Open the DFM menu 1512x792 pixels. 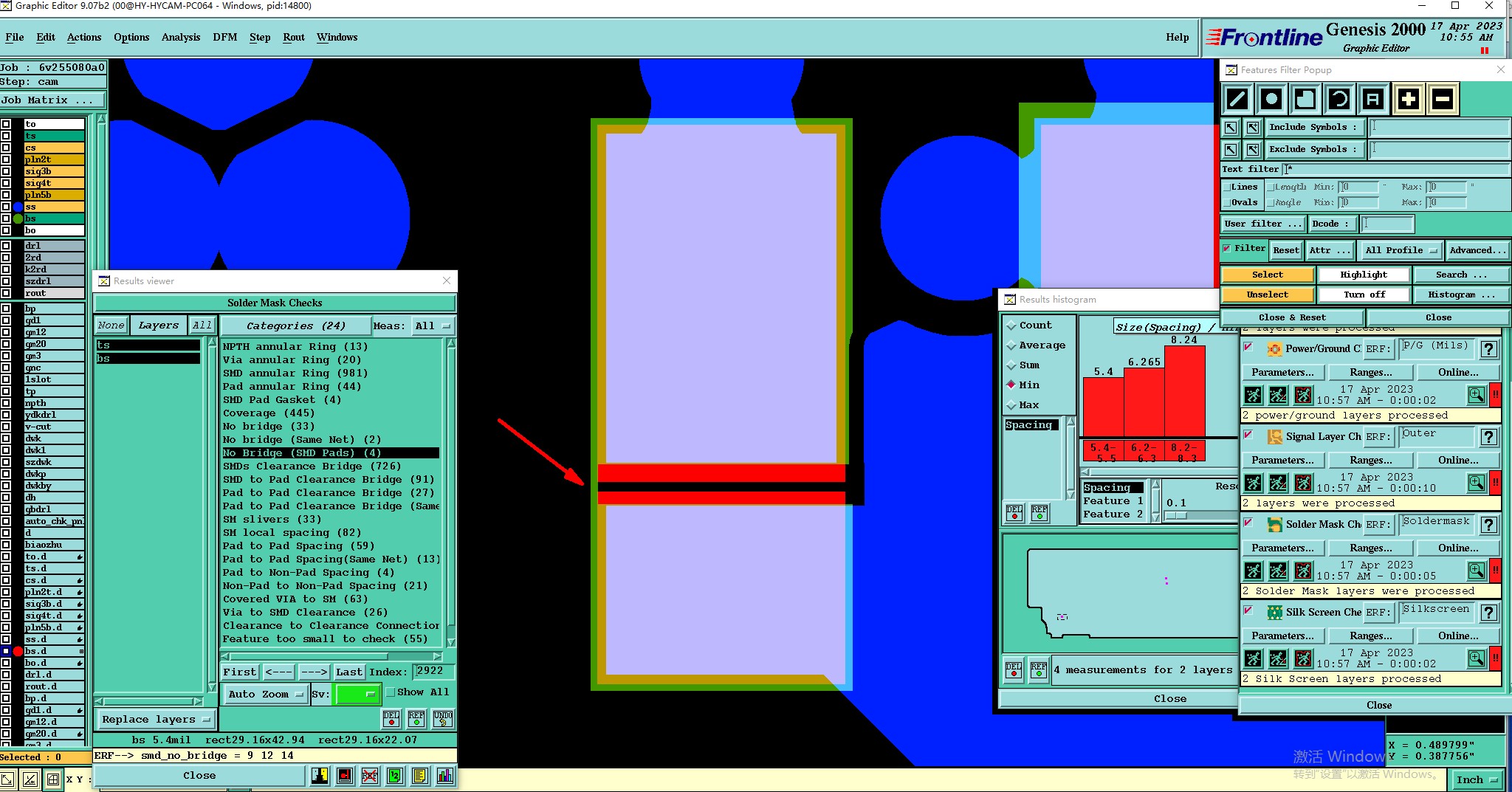point(225,37)
